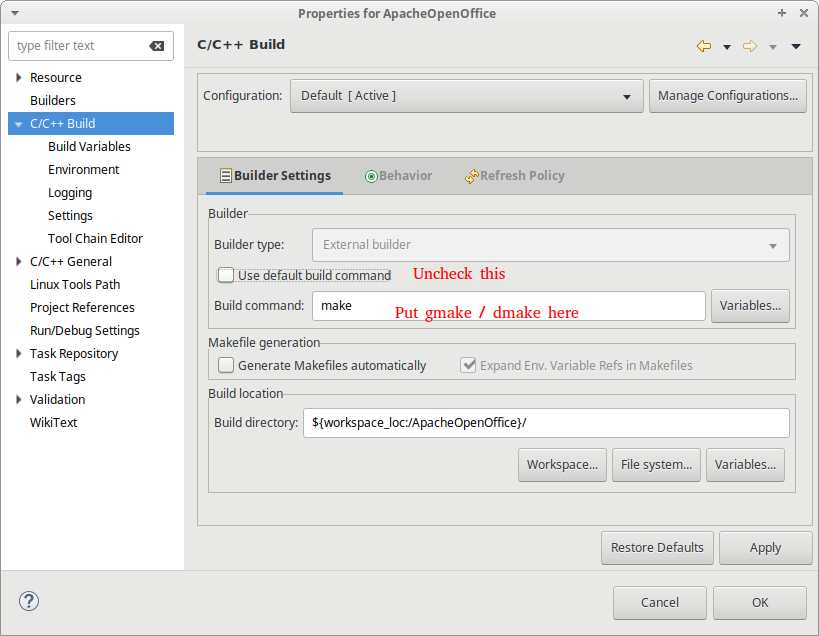
Task: Close the Properties dialog
Action: click(804, 13)
